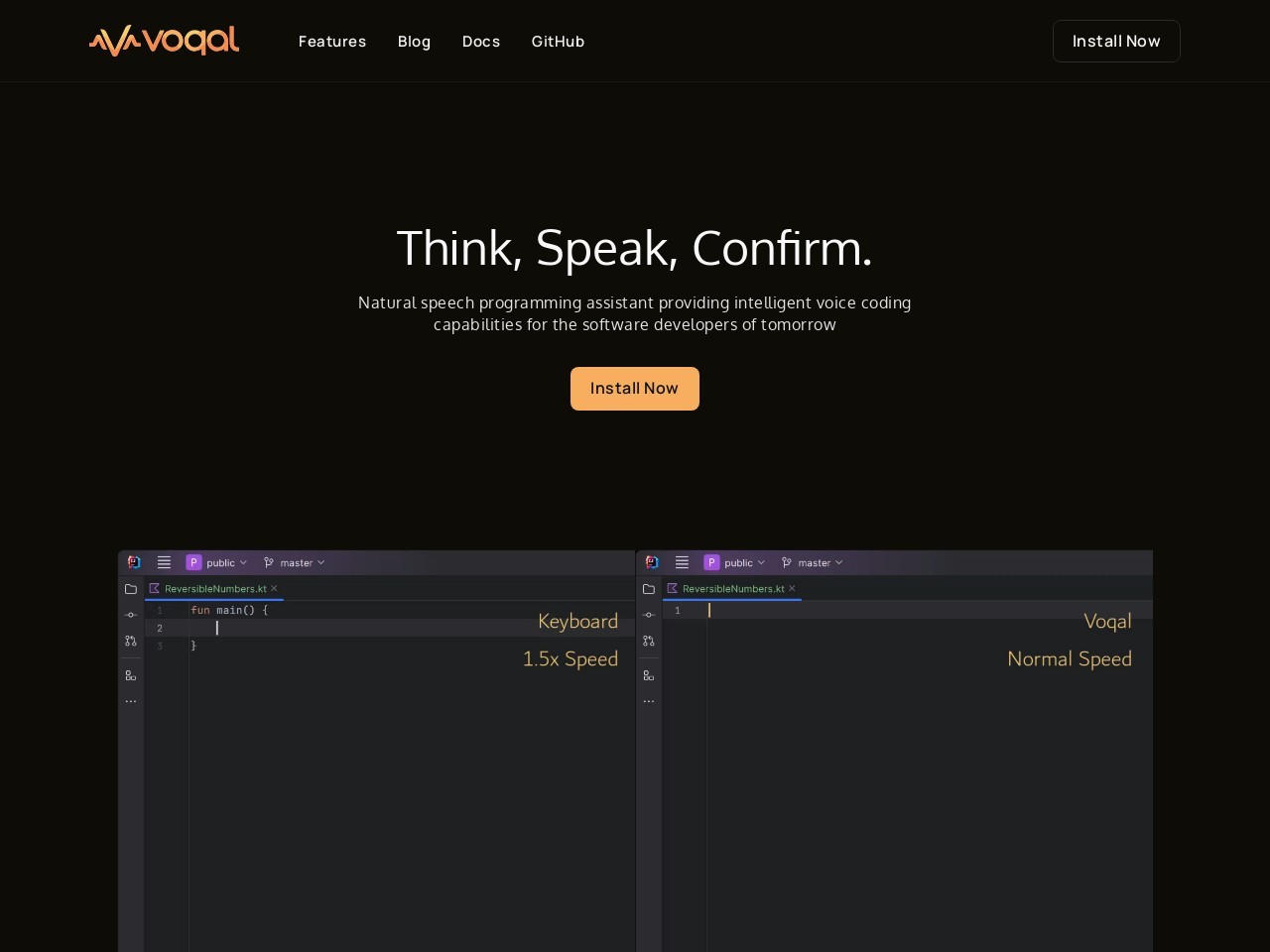Click the purple P project icon in Keyboard IDE
1270x952 pixels.
coord(194,562)
